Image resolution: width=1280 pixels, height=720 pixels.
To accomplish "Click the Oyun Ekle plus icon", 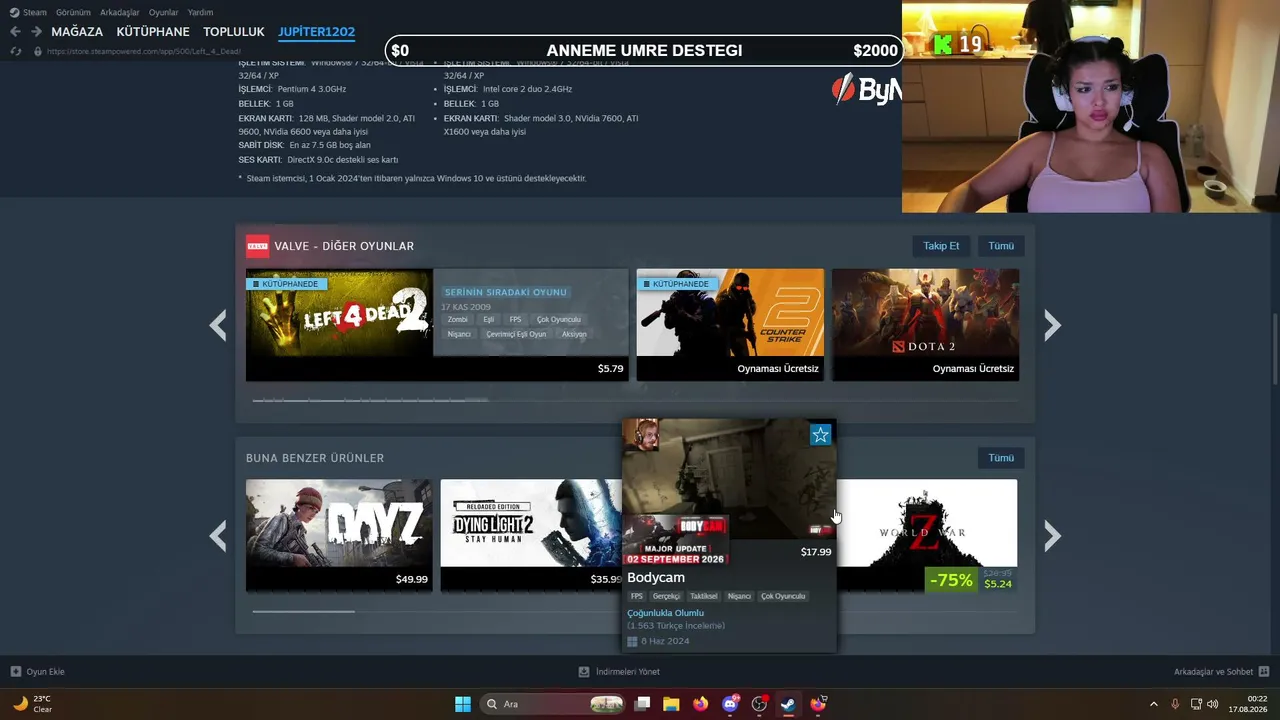I will click(16, 672).
